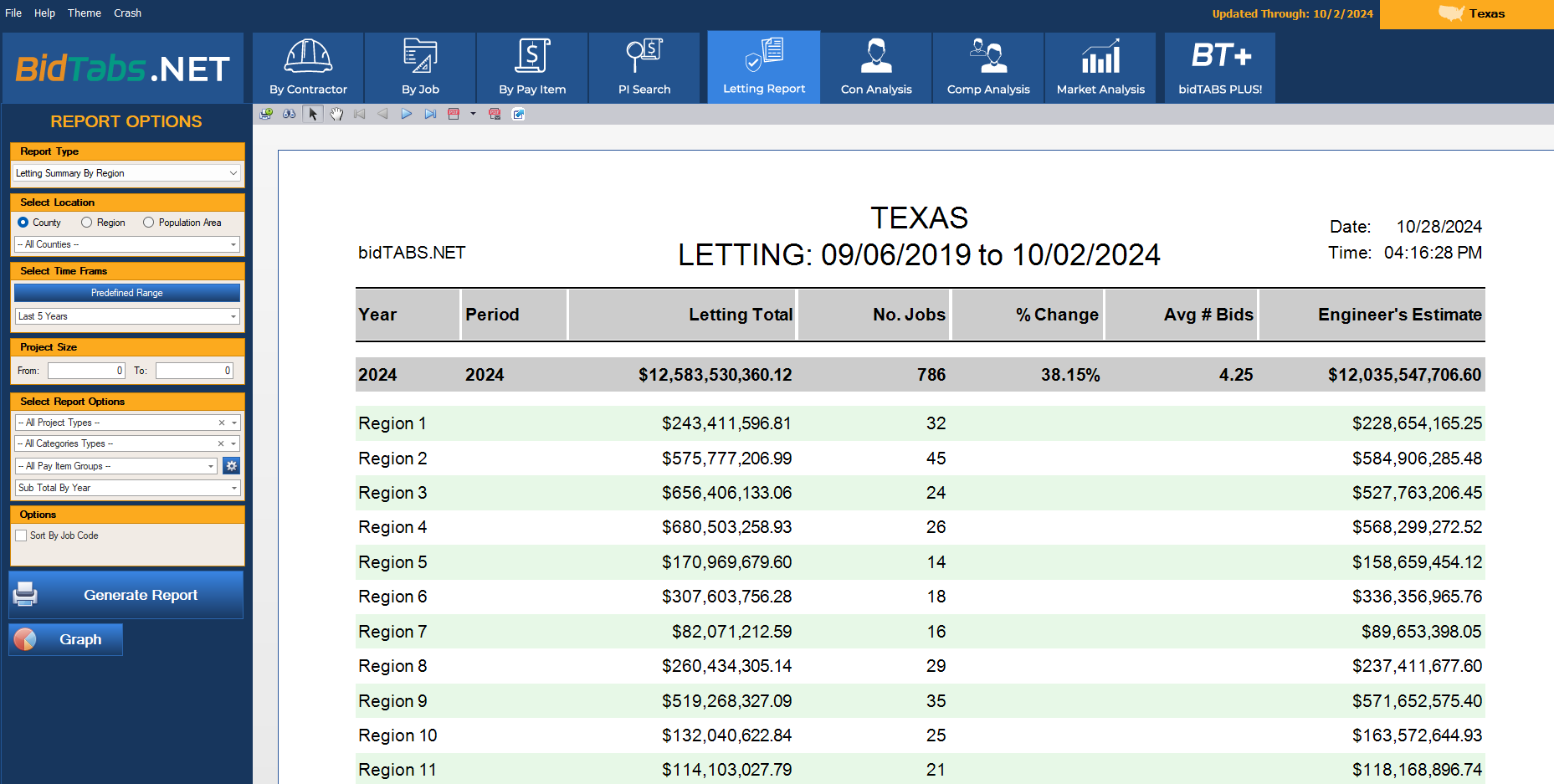
Task: Open the All Project Types dropdown
Action: (x=127, y=423)
